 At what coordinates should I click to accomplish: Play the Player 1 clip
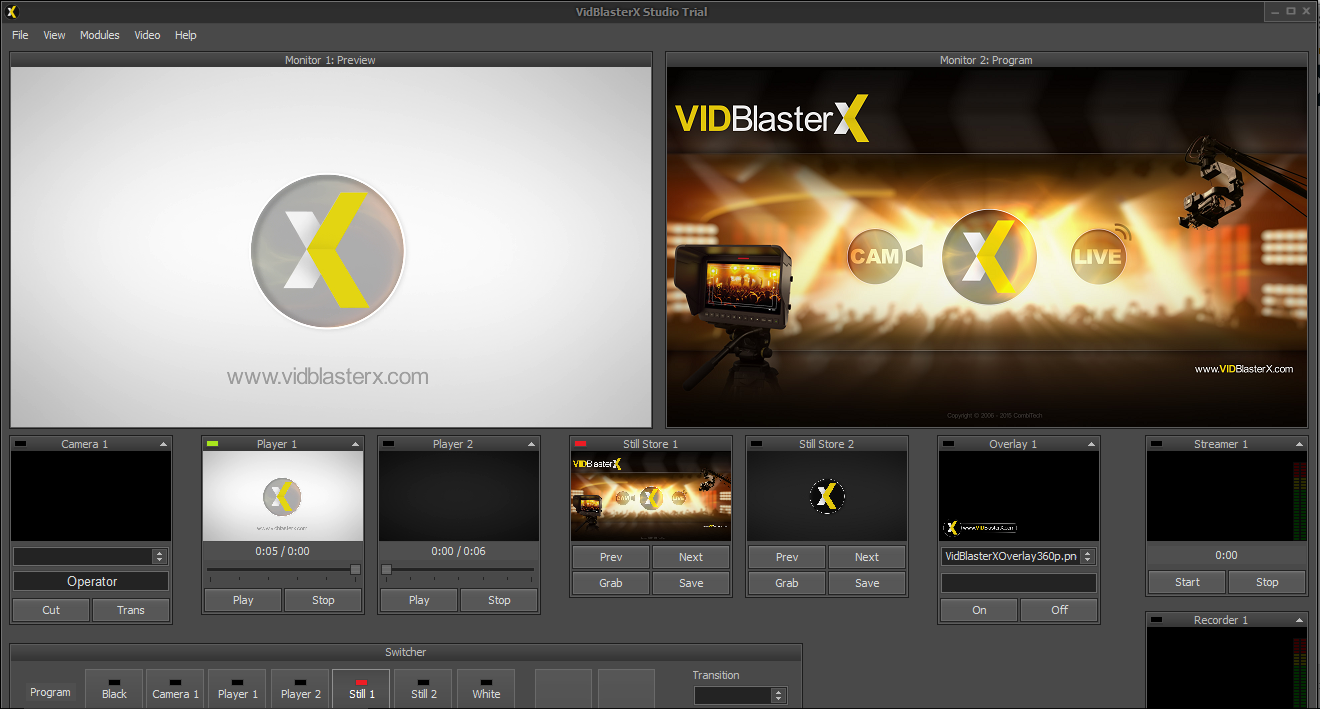tap(243, 600)
